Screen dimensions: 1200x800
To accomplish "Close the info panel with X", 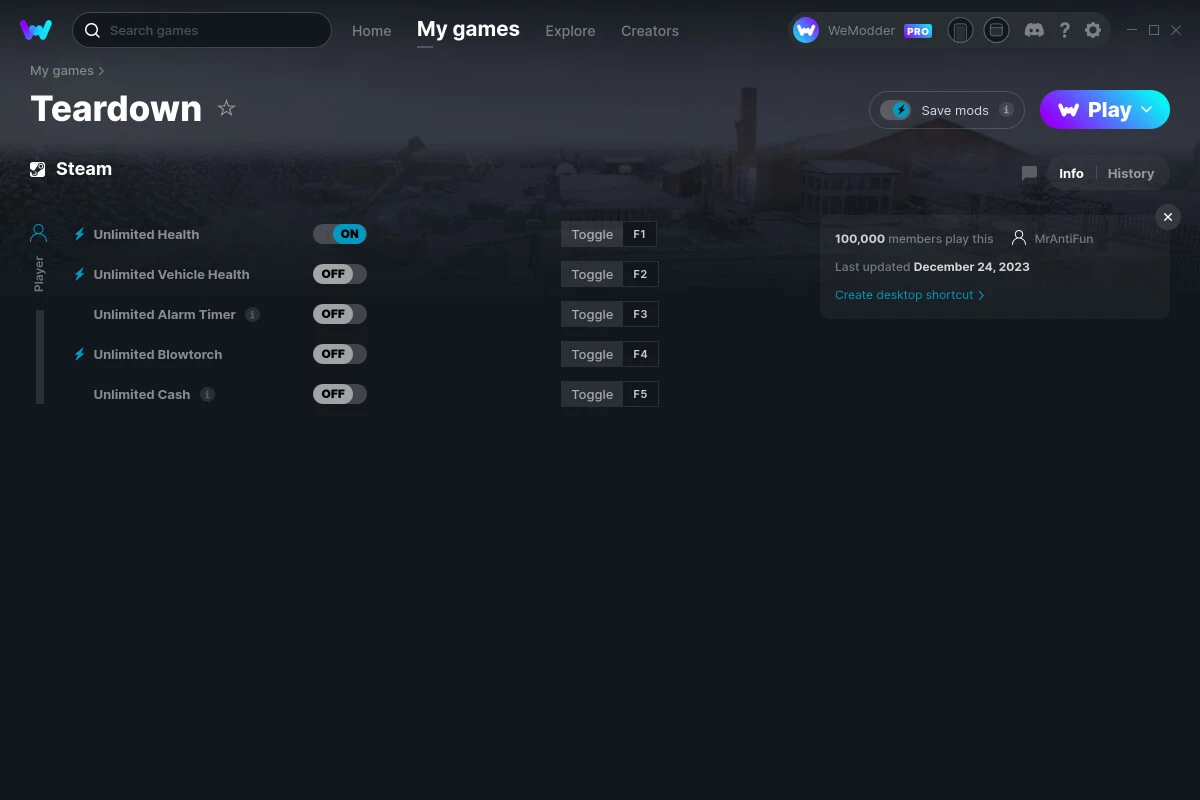I will tap(1167, 217).
